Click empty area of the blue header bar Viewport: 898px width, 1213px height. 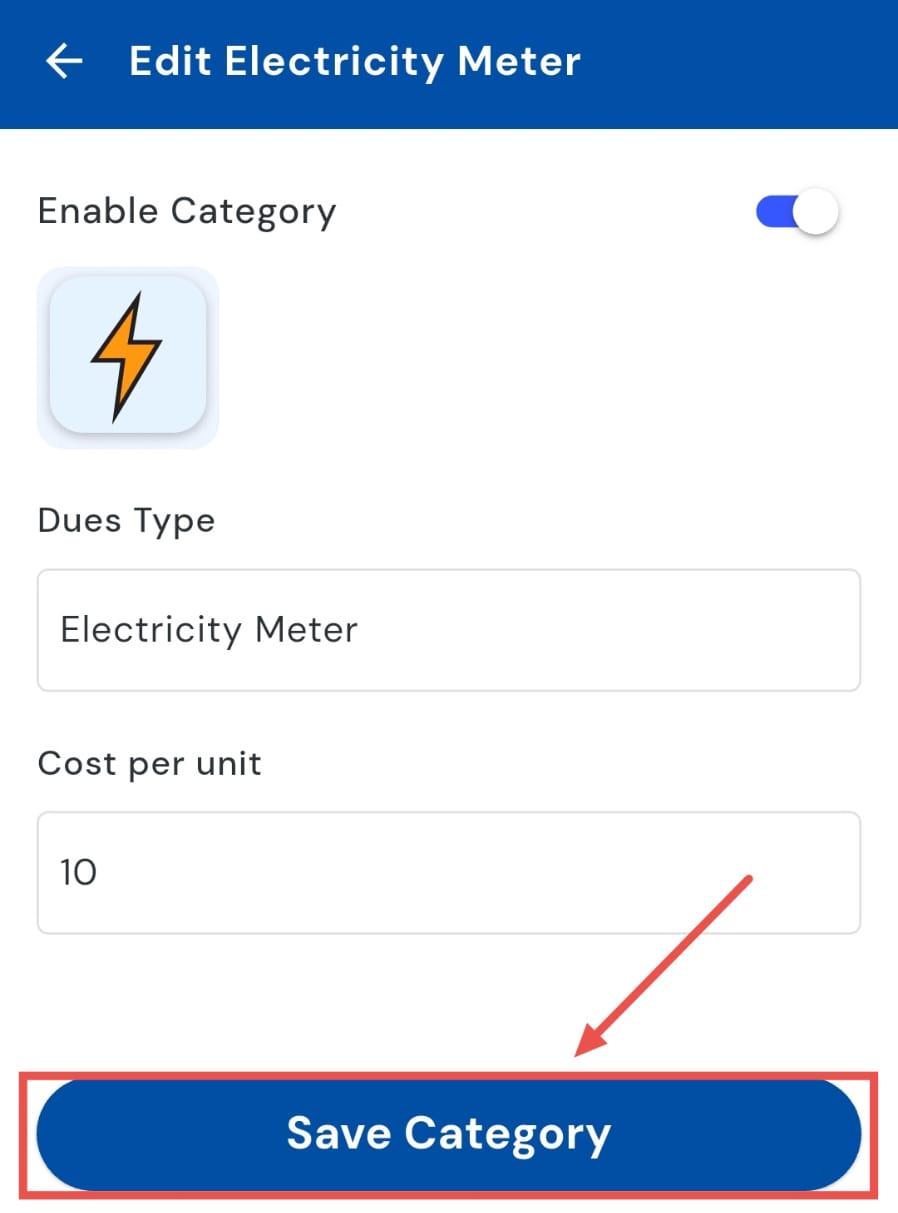[740, 62]
